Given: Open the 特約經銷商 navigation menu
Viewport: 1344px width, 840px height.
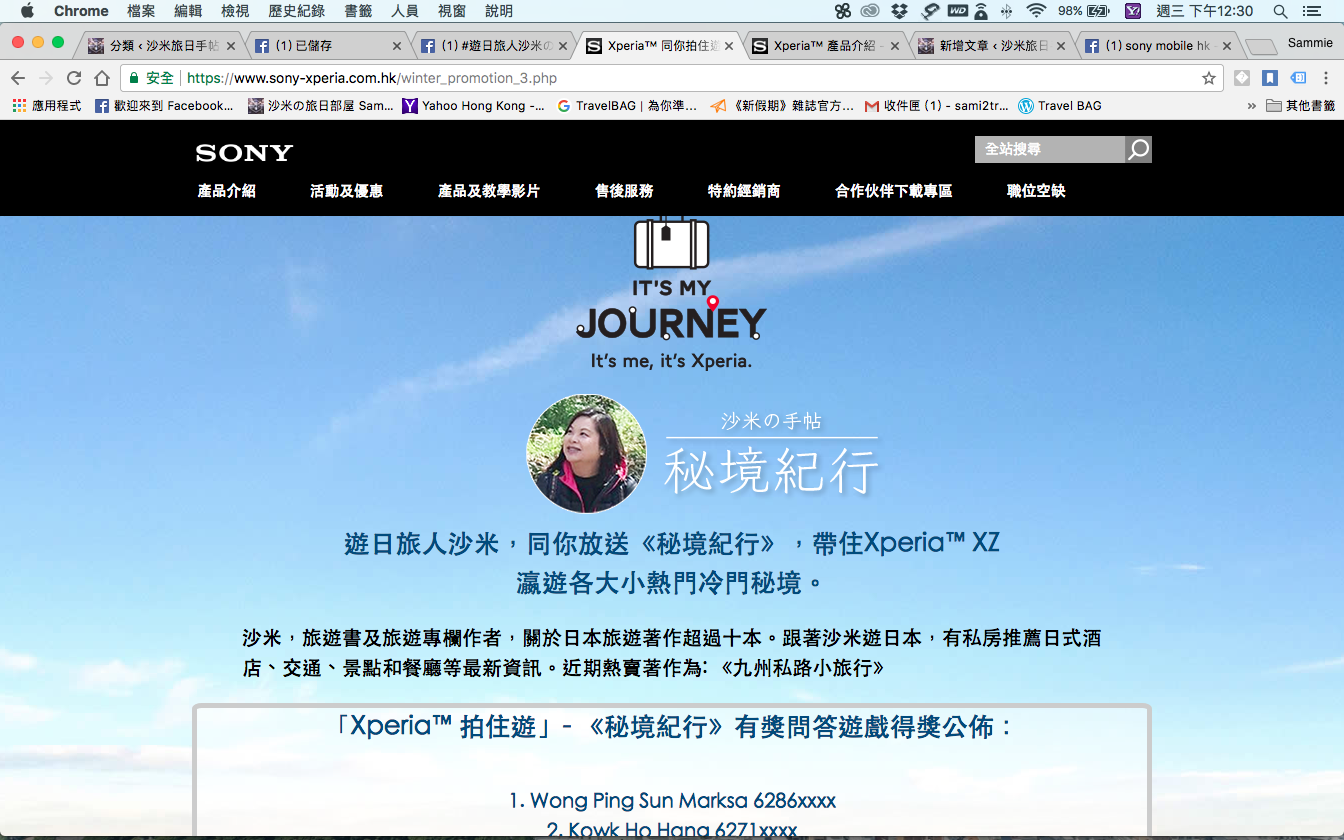Looking at the screenshot, I should 744,191.
